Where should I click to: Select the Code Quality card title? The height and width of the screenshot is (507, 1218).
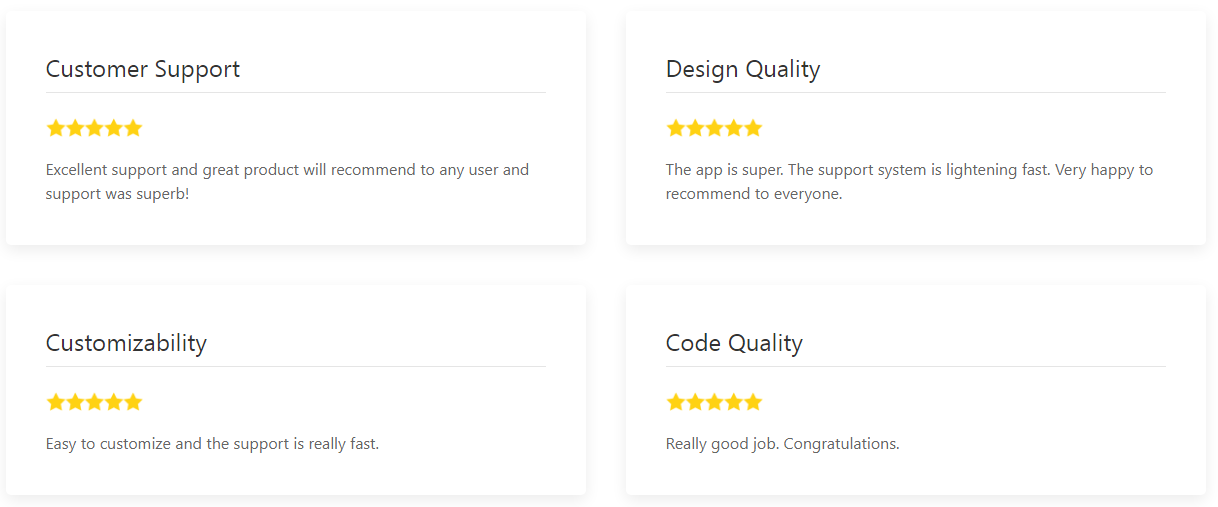pos(734,343)
